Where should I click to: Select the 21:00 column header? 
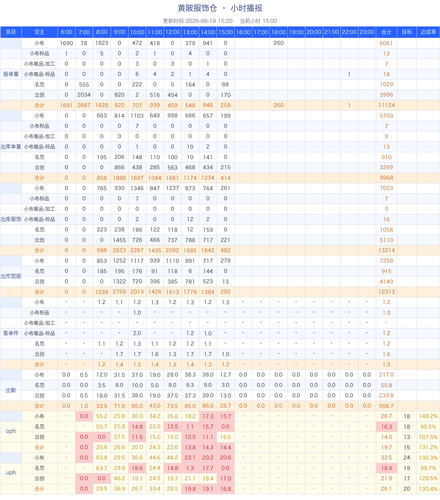click(x=331, y=32)
